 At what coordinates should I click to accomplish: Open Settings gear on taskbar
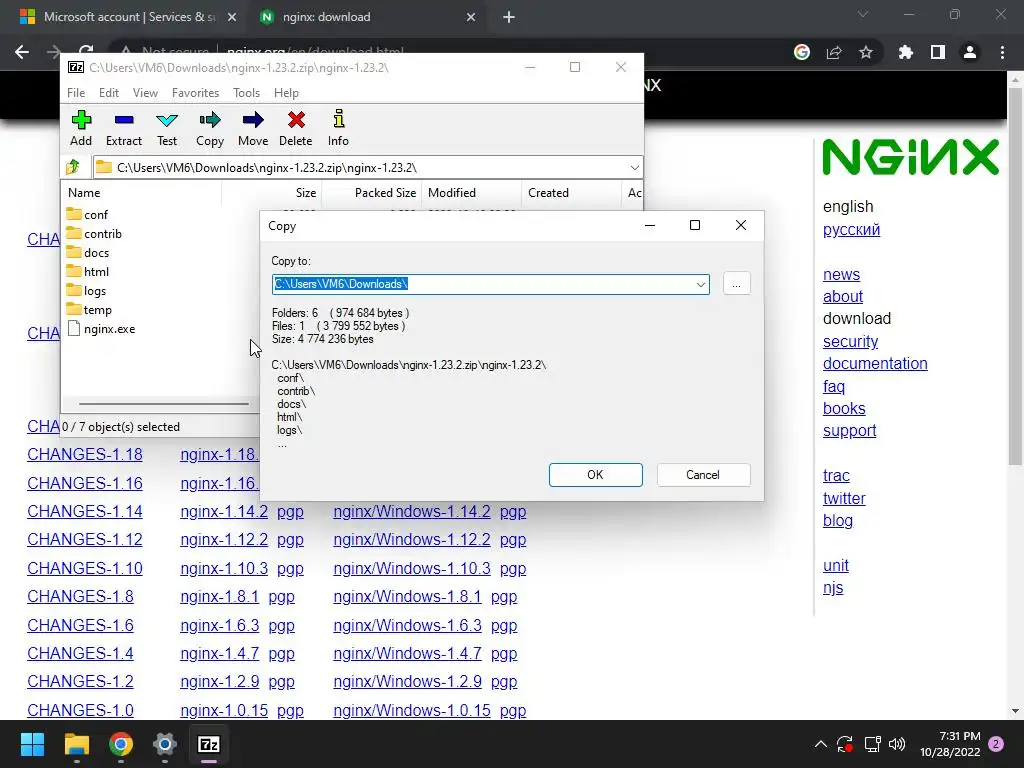click(165, 744)
